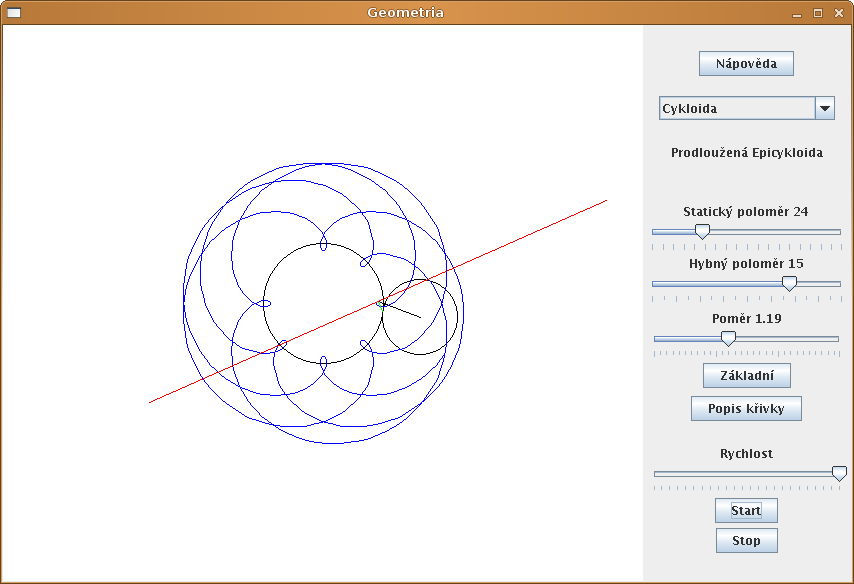The image size is (854, 584).
Task: Click the Hybný poloměr slider handle
Action: click(789, 283)
